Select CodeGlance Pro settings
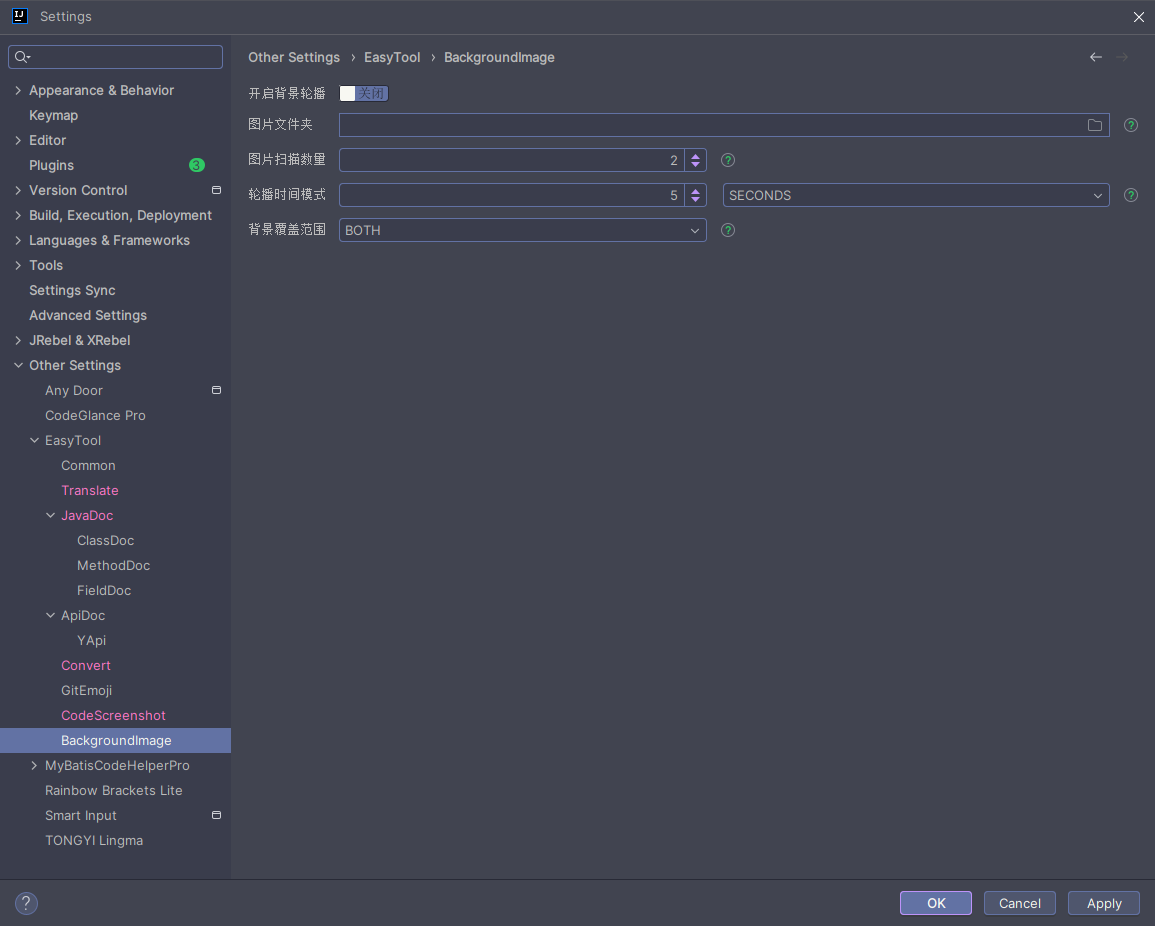The image size is (1155, 926). pos(95,415)
